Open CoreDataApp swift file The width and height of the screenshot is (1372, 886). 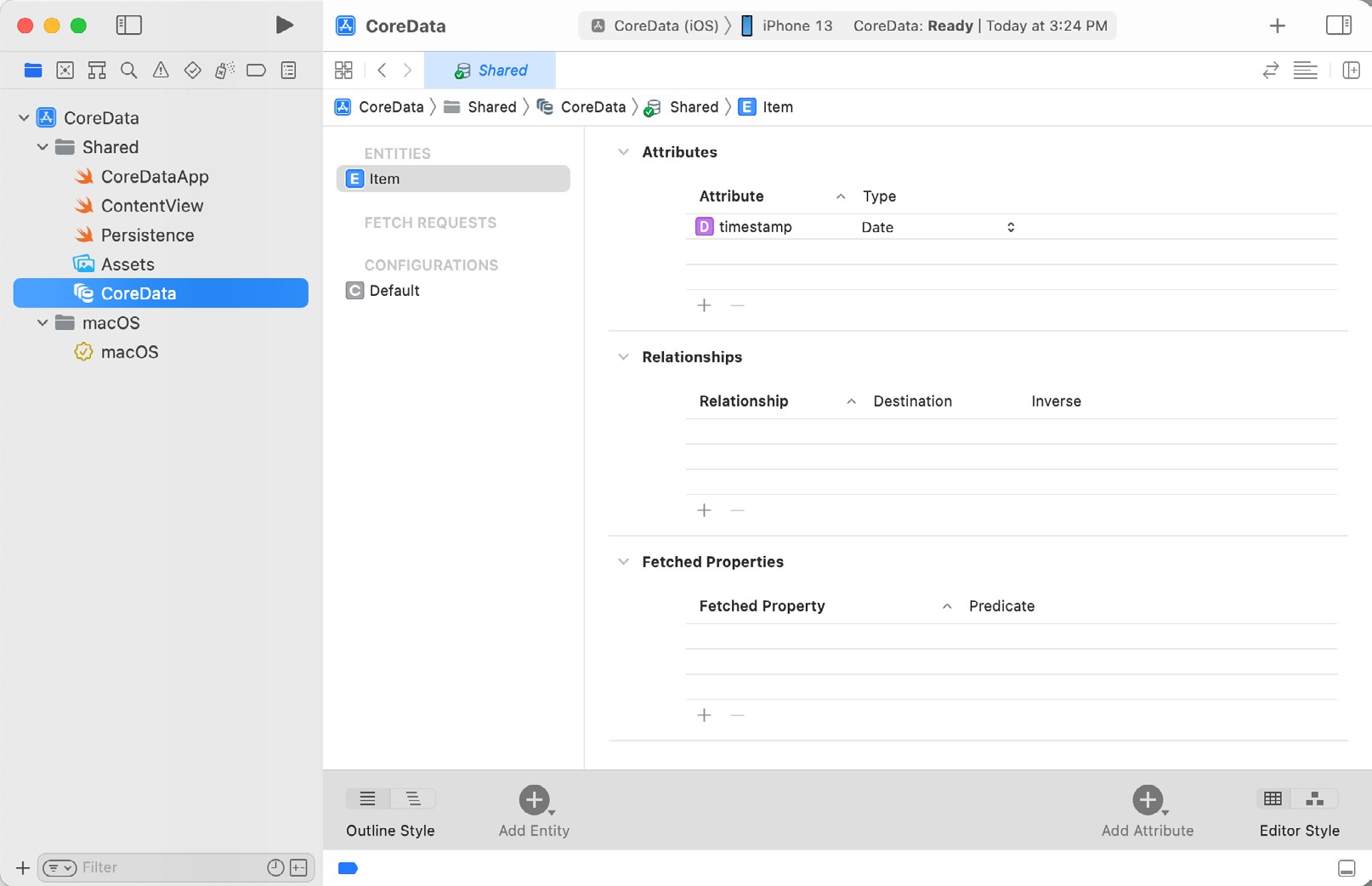pos(154,177)
